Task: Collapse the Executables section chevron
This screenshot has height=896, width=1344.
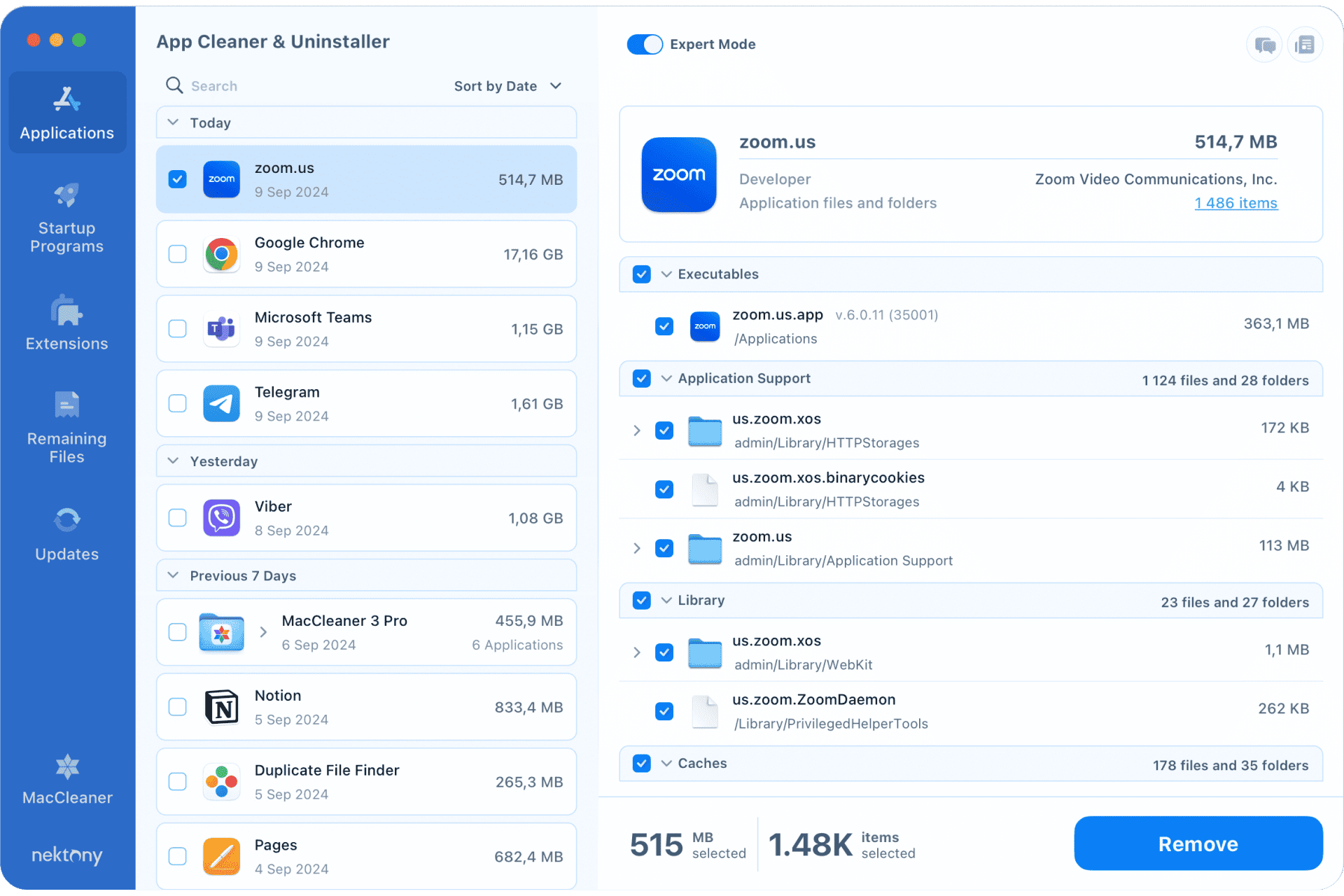Action: pyautogui.click(x=666, y=274)
